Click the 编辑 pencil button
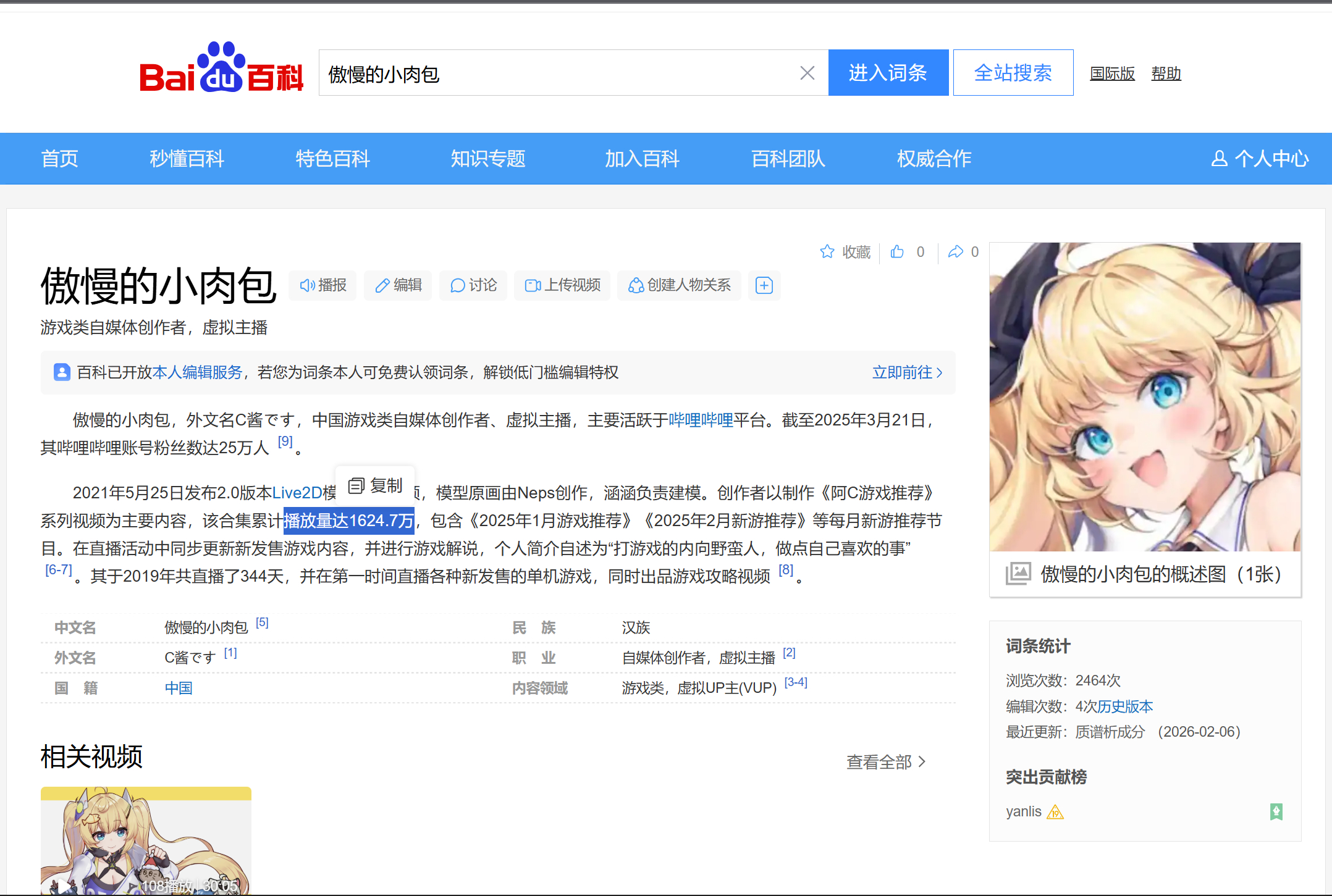Screen dimensions: 1332x896 [x=398, y=285]
